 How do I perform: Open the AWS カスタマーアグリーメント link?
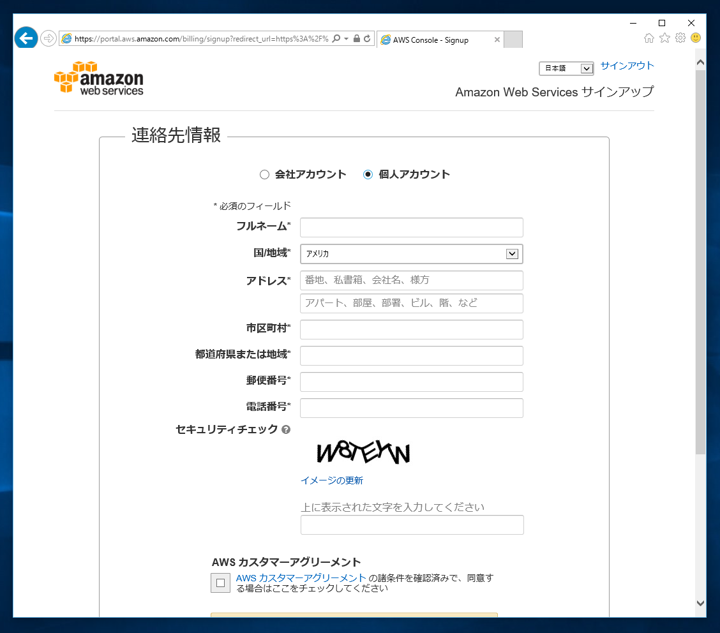click(301, 578)
